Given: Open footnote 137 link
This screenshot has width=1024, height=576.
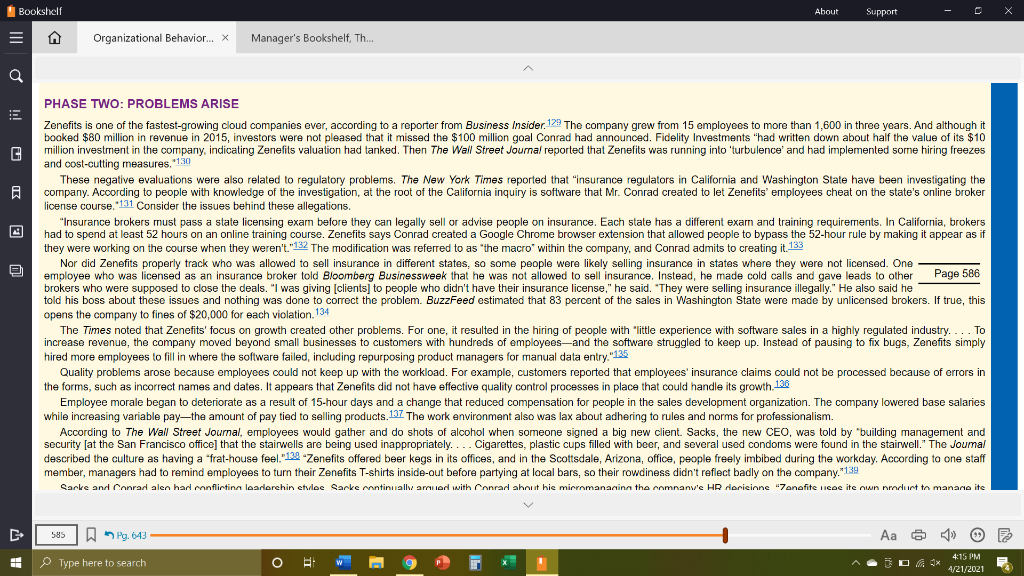Looking at the screenshot, I should [x=396, y=414].
